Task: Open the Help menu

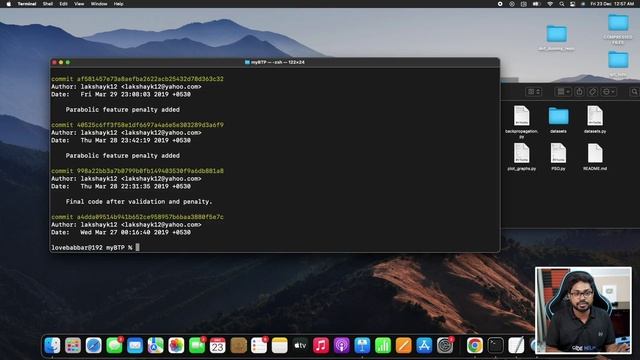Action: tap(118, 4)
